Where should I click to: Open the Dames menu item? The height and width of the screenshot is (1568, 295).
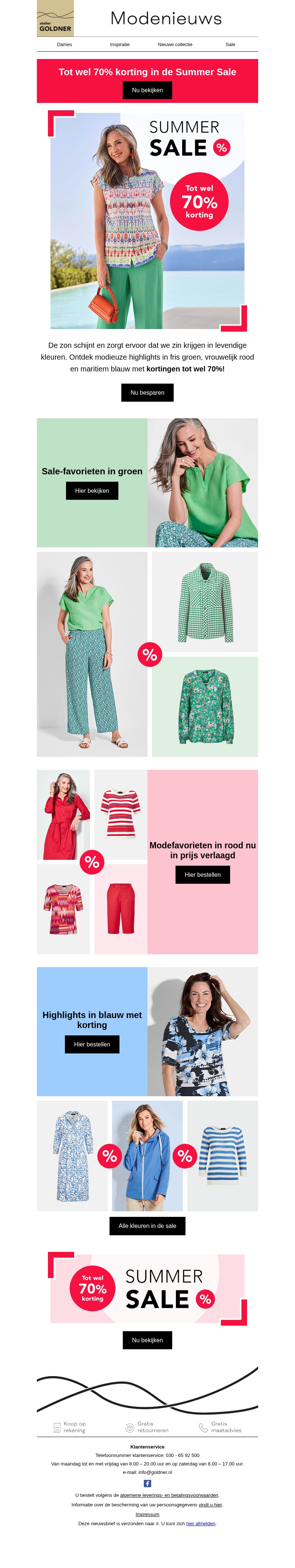tap(65, 44)
